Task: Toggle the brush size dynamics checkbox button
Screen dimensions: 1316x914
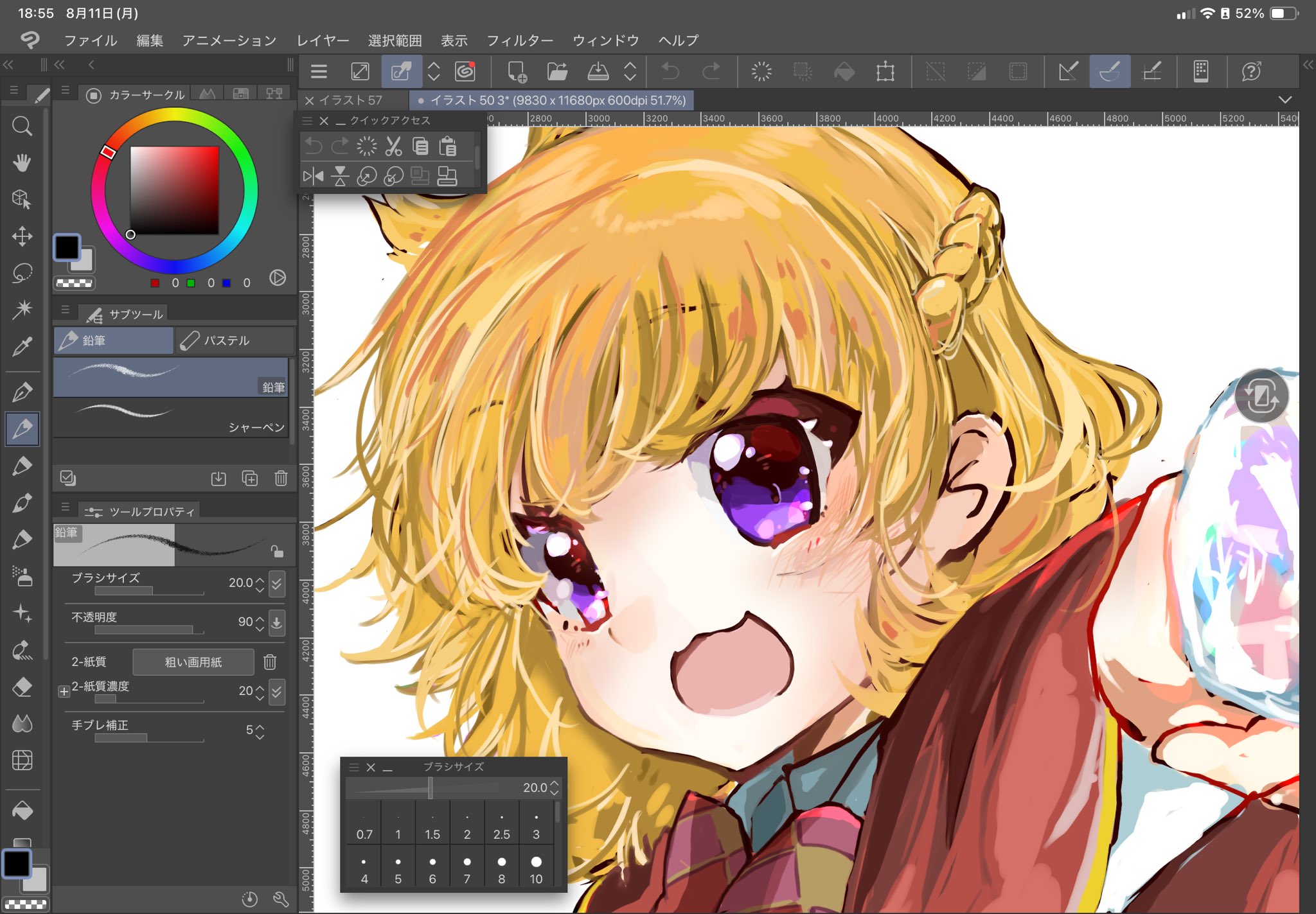Action: [x=277, y=583]
